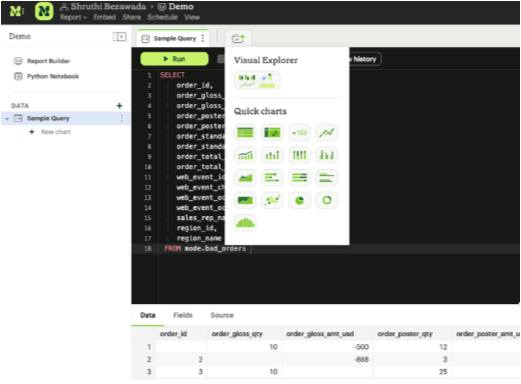Open the Schedule menu
Screen dimensions: 521x384
[162, 17]
